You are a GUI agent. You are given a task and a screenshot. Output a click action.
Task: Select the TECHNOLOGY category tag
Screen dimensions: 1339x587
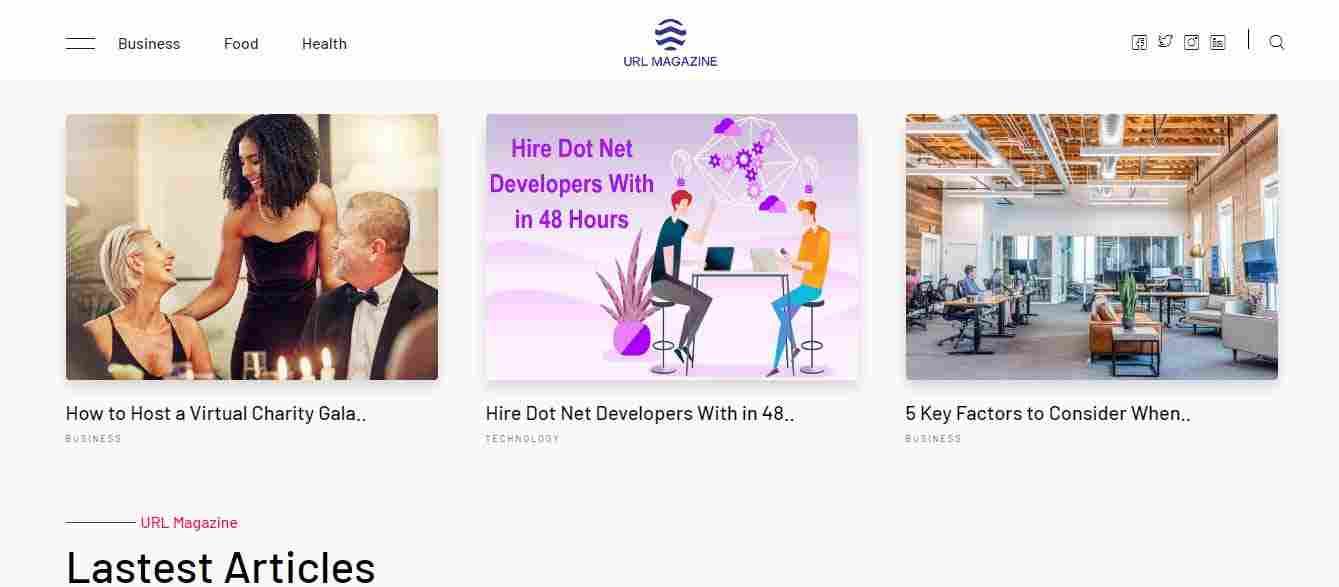click(x=523, y=439)
